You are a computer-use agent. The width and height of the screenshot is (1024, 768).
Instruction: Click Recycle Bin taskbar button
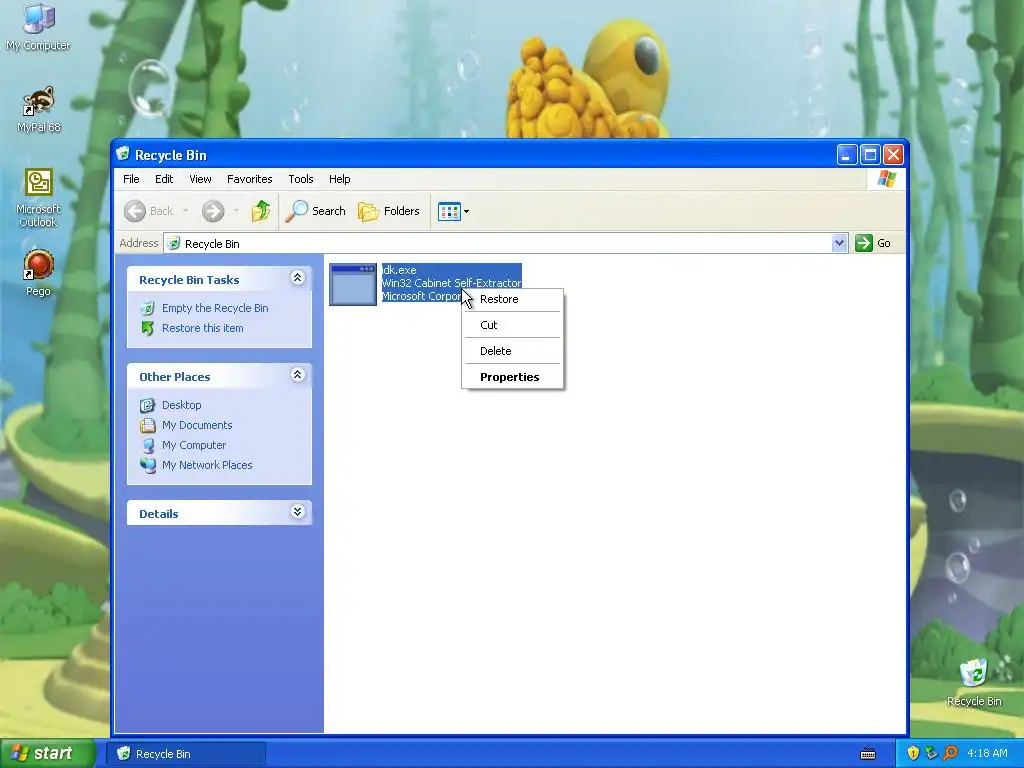point(186,754)
